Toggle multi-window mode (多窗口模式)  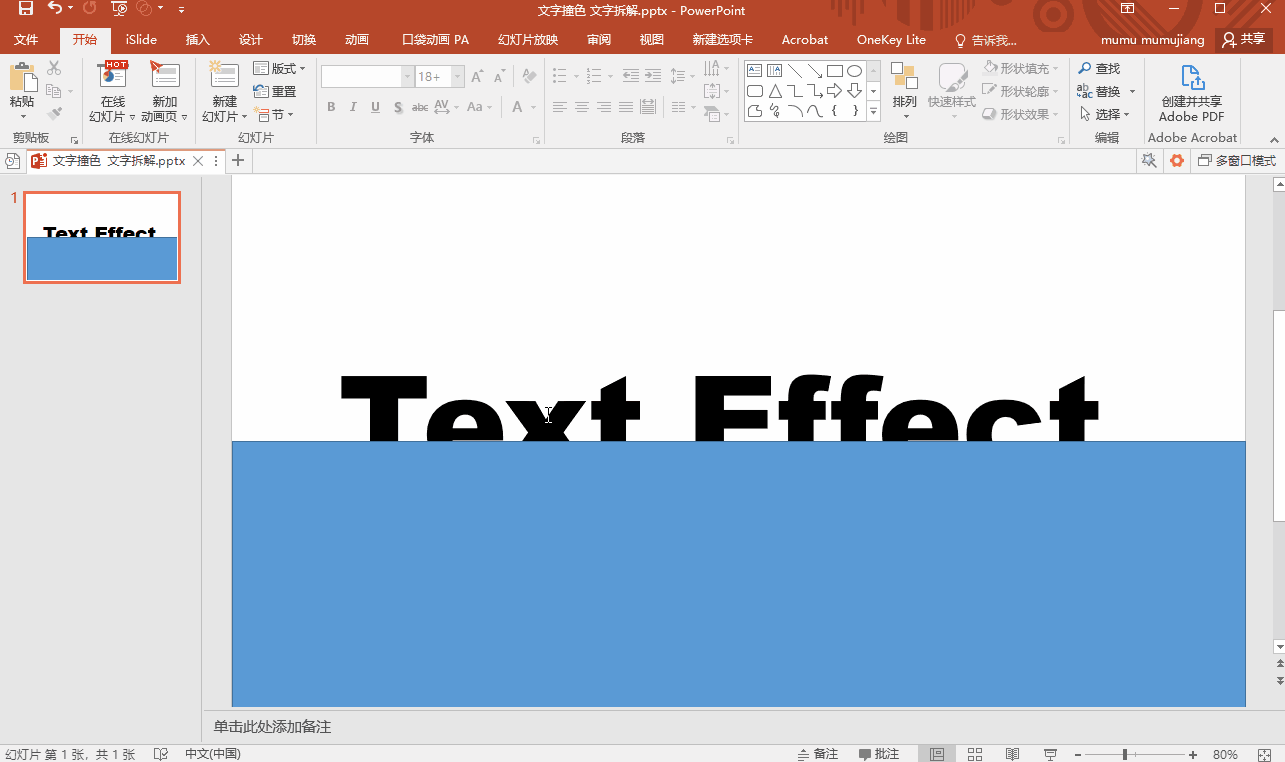click(1237, 160)
